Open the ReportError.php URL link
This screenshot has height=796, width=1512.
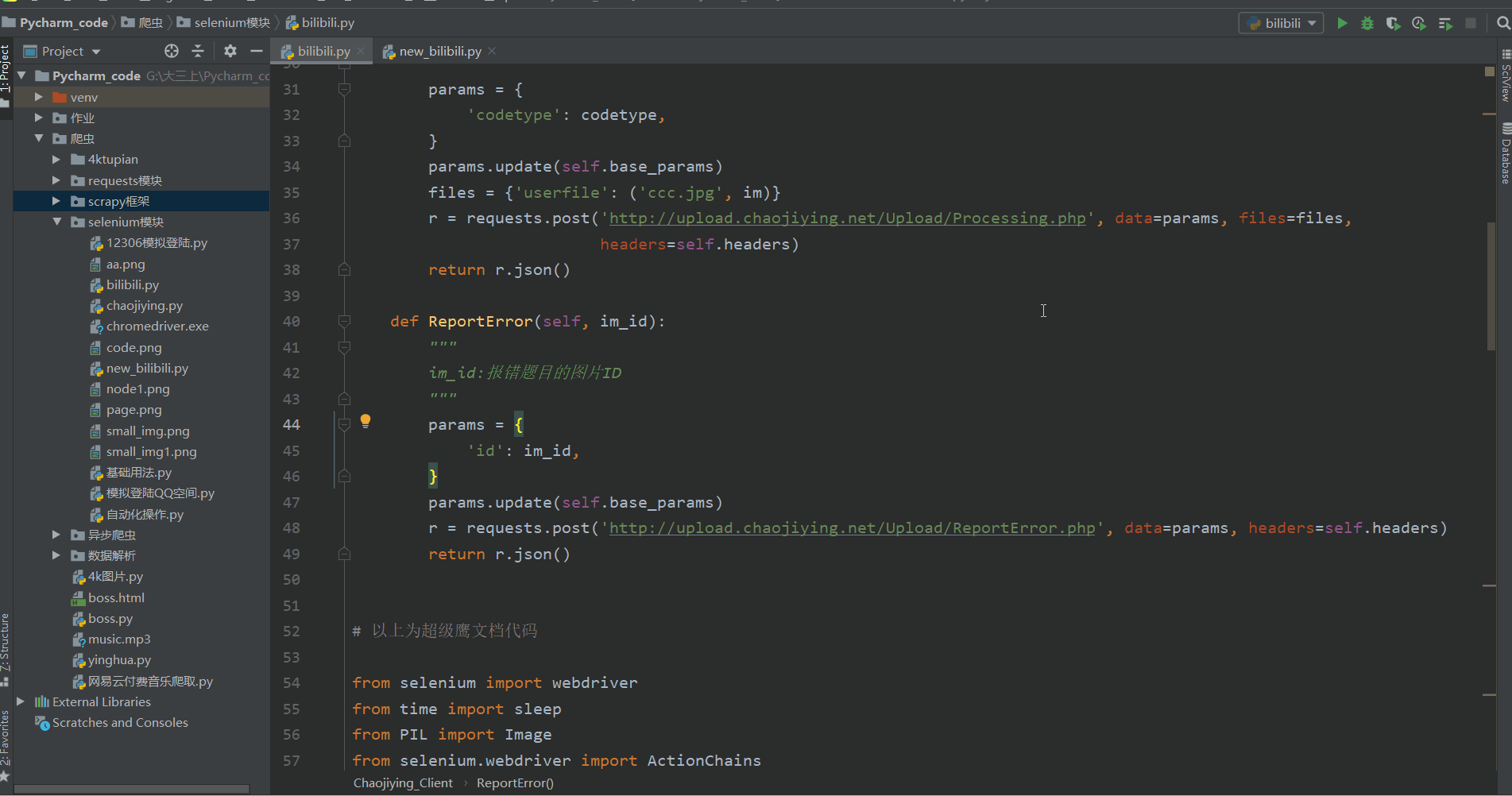(852, 528)
